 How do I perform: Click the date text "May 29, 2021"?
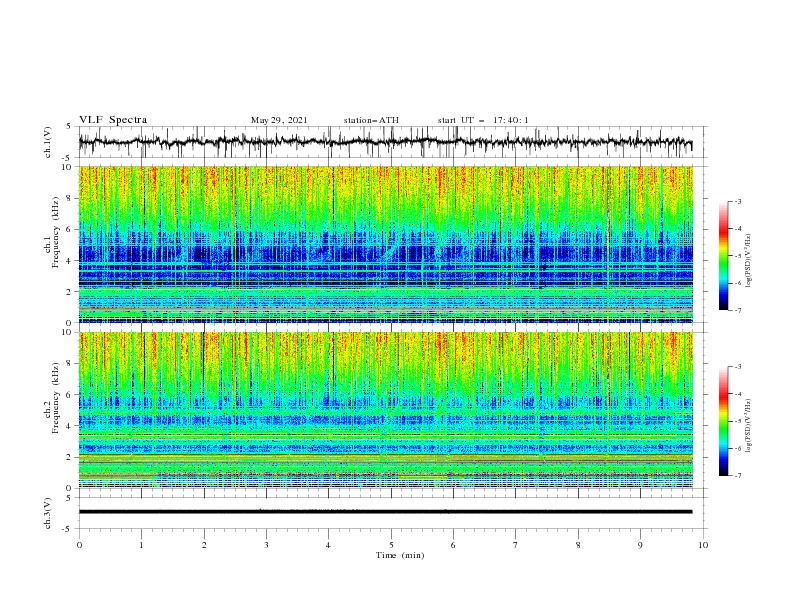tap(279, 120)
